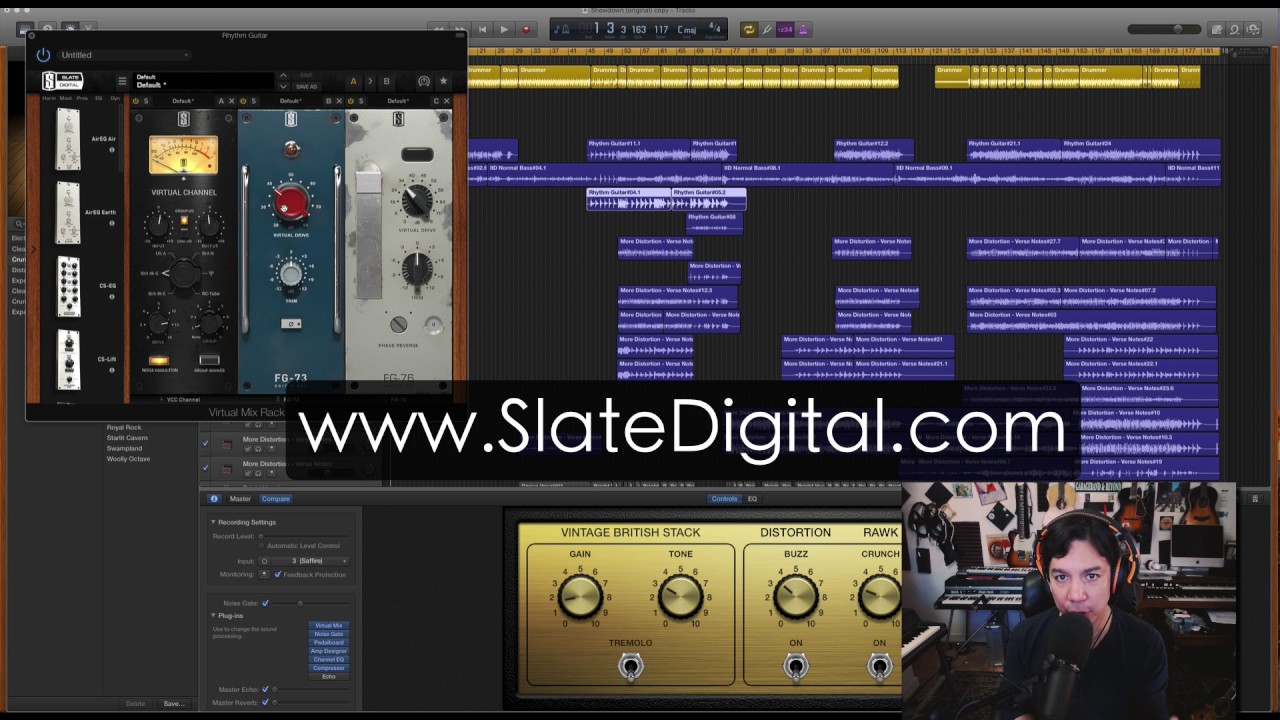Solo the VCC Channel module

[146, 101]
